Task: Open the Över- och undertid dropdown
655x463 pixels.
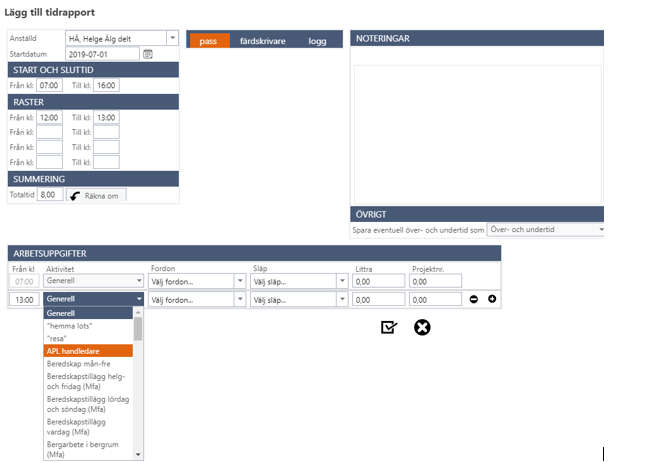Action: (x=546, y=229)
